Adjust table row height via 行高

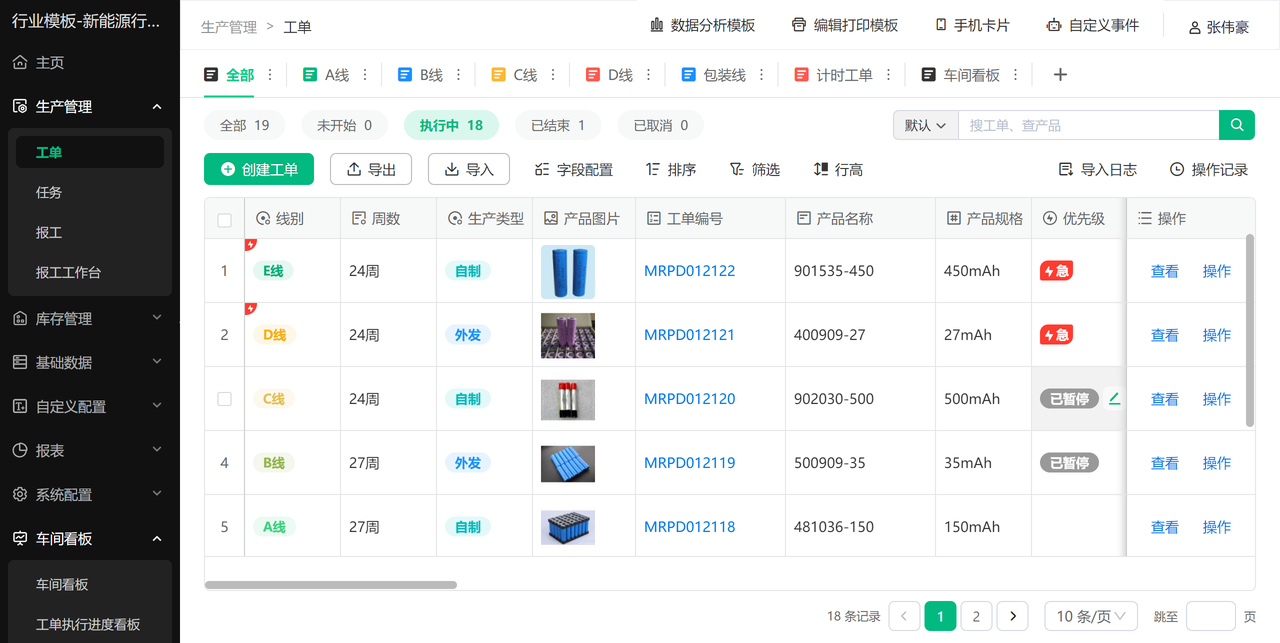[x=838, y=169]
